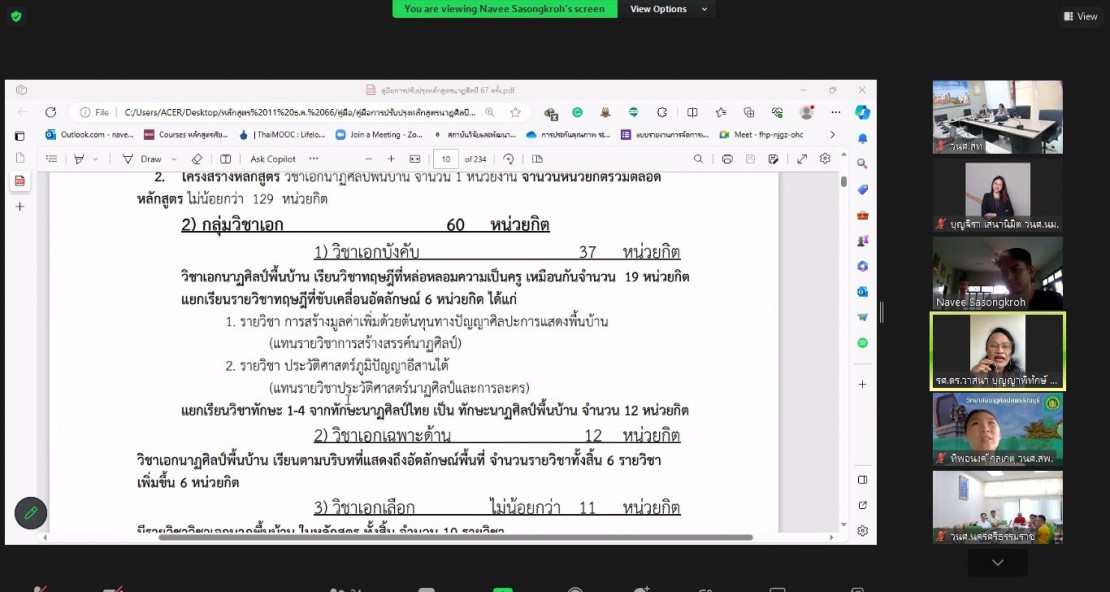
Task: Click the Zoom encryption shield icon
Action: click(16, 16)
